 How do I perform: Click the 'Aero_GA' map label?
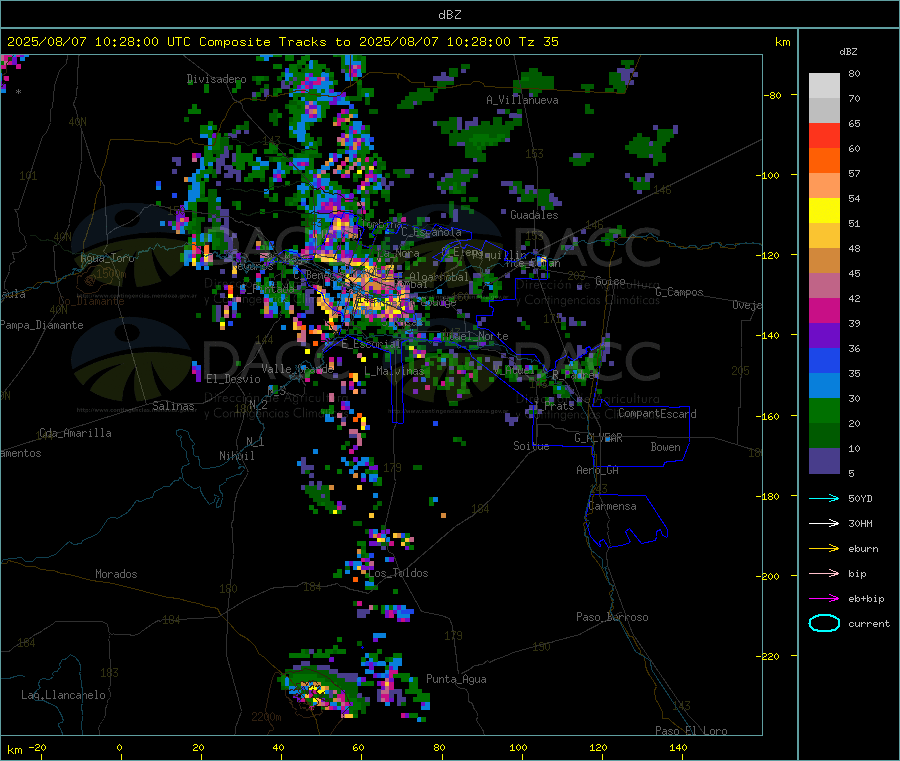pyautogui.click(x=597, y=470)
